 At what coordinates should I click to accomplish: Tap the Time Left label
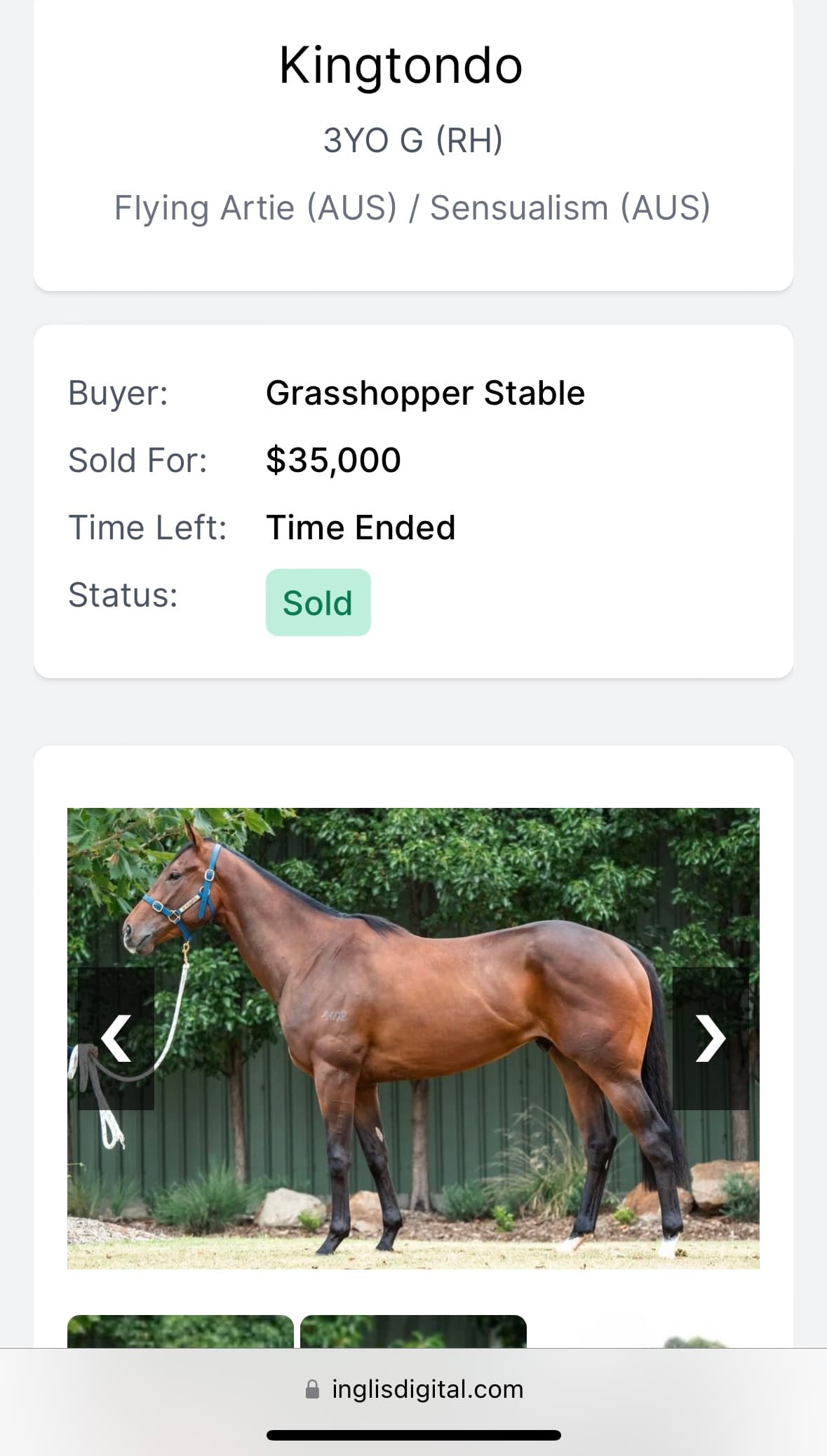click(147, 527)
